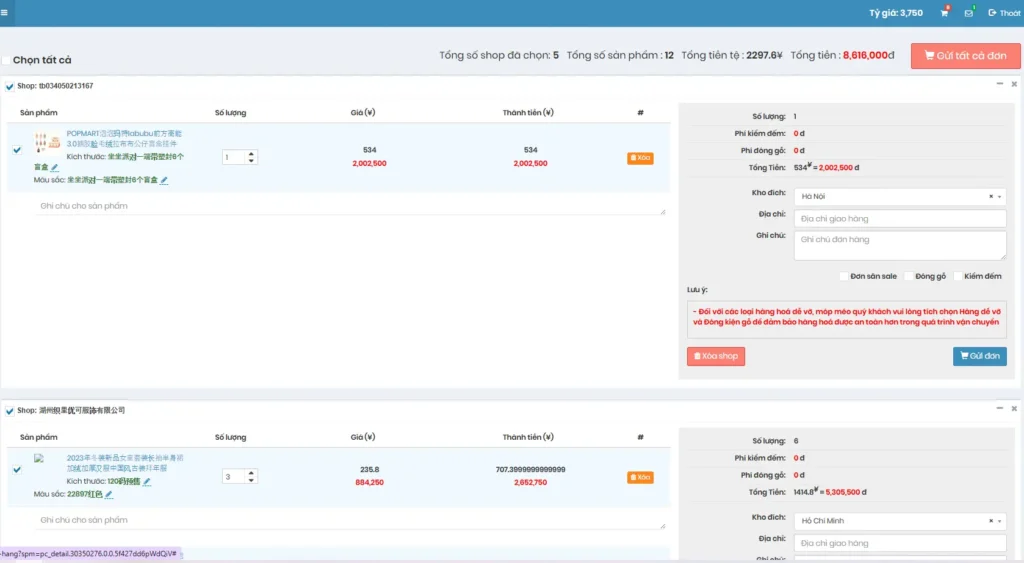1024x563 pixels.
Task: Edit Màu sắc of the POPMART product
Action: click(164, 180)
